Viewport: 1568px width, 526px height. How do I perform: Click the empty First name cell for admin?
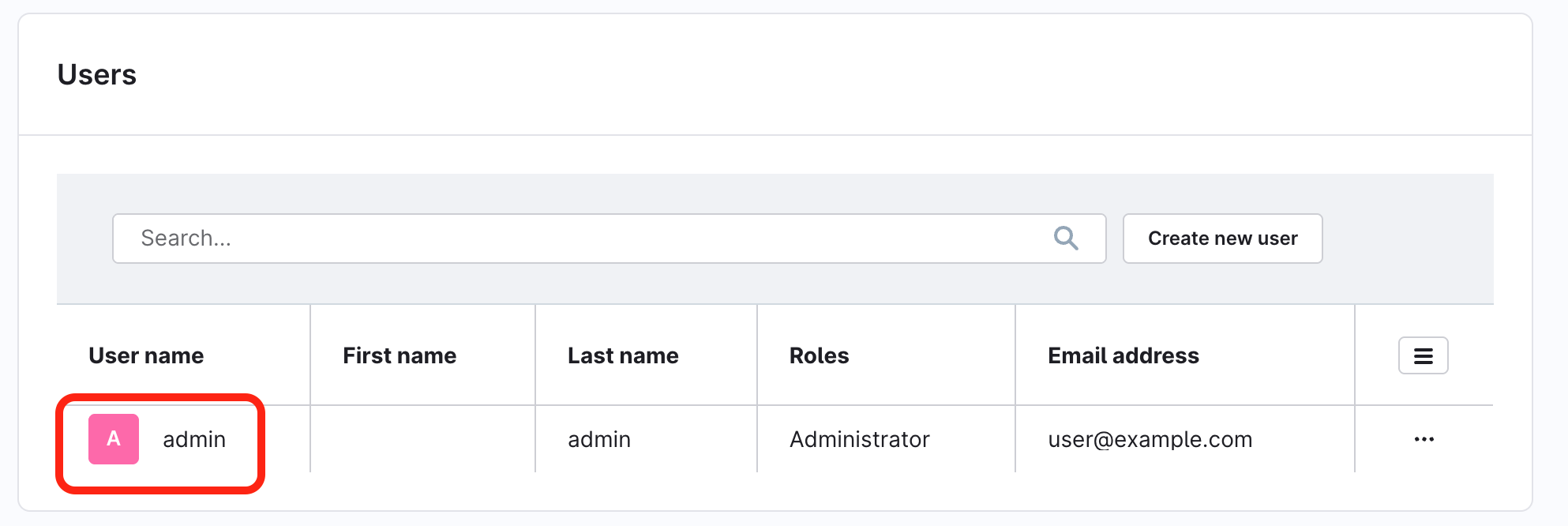coord(422,439)
